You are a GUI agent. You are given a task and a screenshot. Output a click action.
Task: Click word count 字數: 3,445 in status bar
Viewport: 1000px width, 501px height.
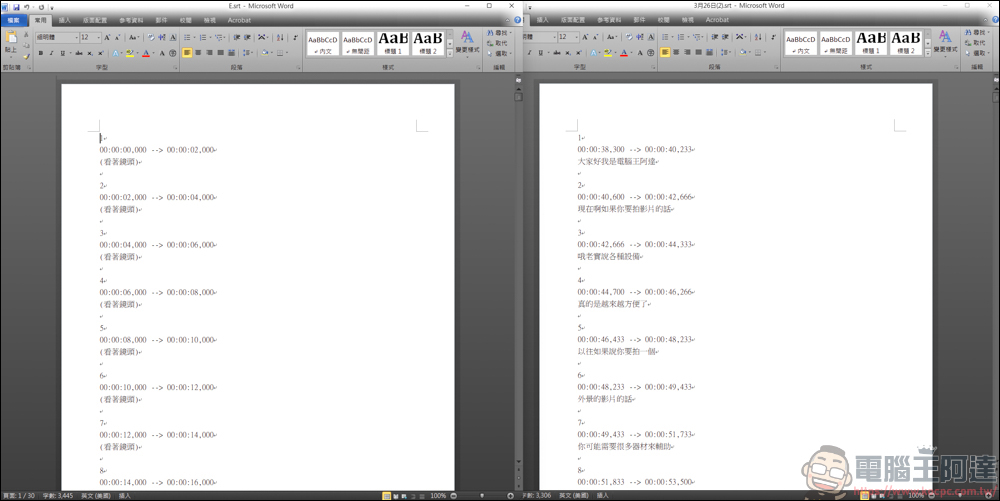coord(58,496)
